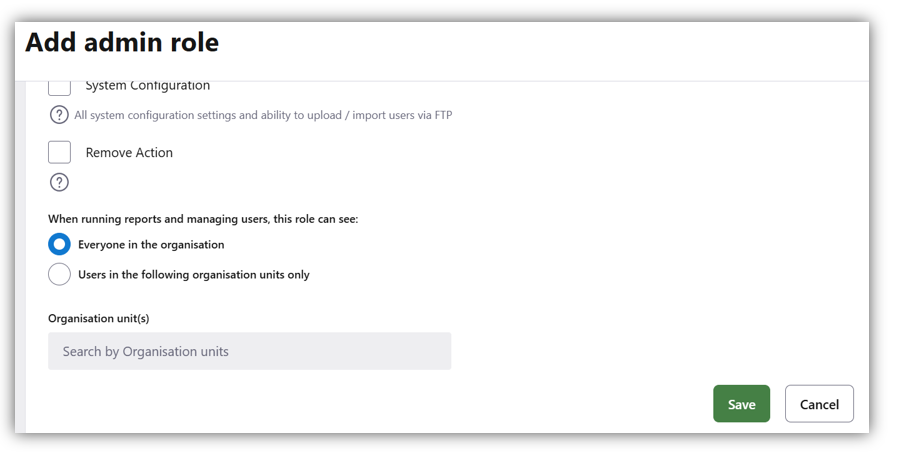Click help icon below Remove Action
The height and width of the screenshot is (468, 900).
[59, 182]
